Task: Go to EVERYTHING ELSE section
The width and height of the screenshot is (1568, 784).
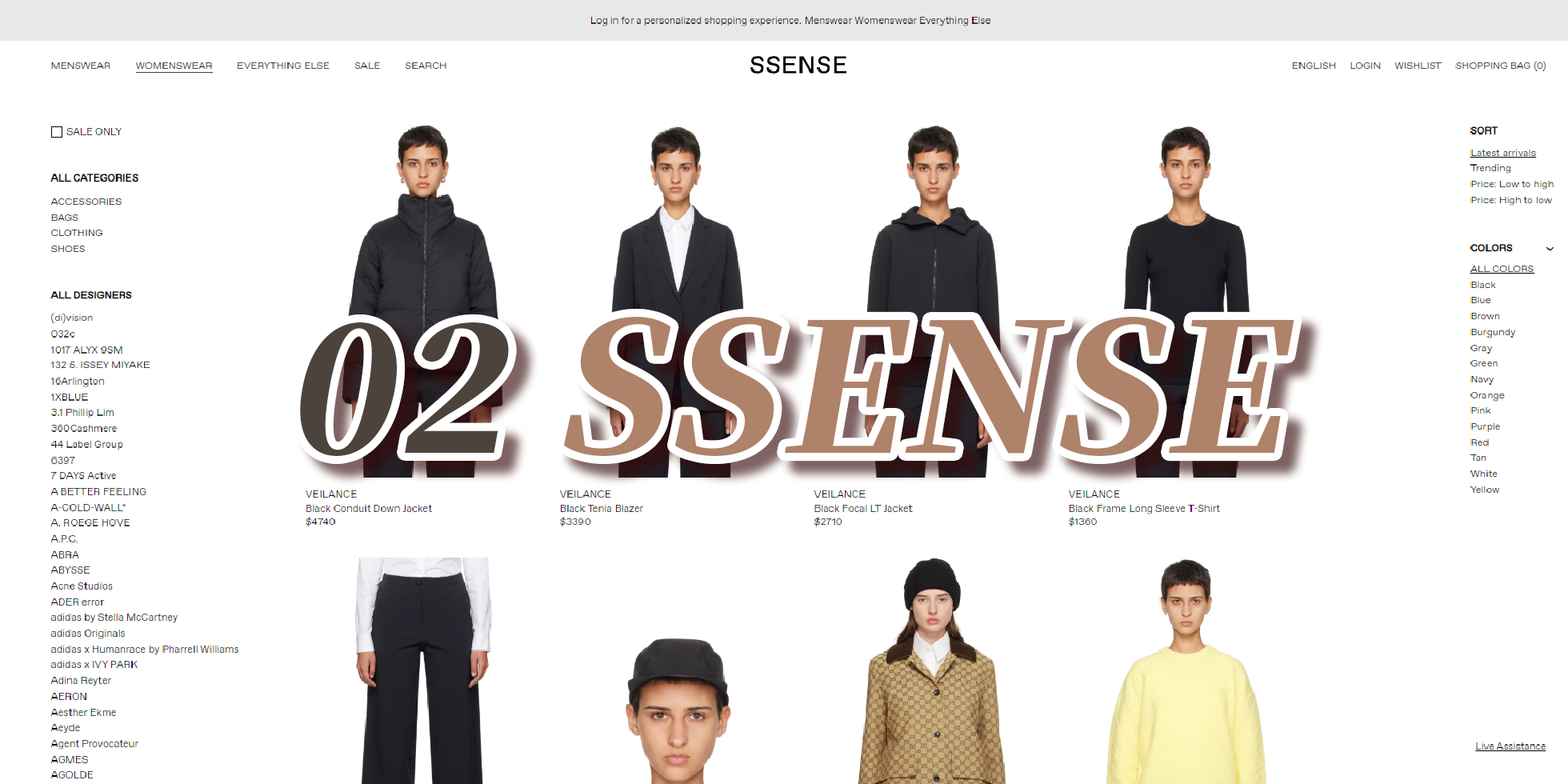Action: (x=283, y=66)
